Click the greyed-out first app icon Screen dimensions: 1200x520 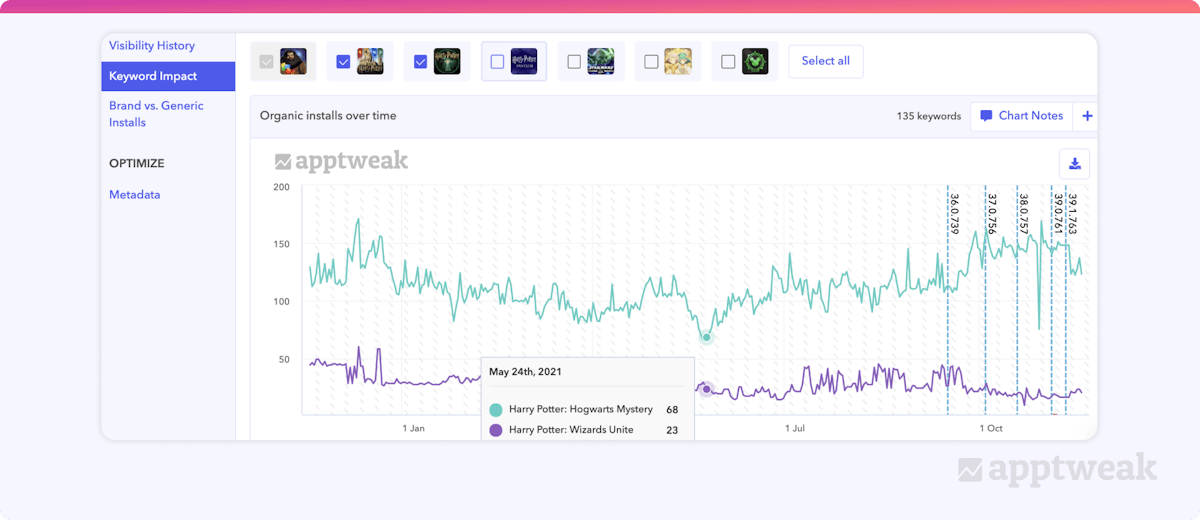293,62
